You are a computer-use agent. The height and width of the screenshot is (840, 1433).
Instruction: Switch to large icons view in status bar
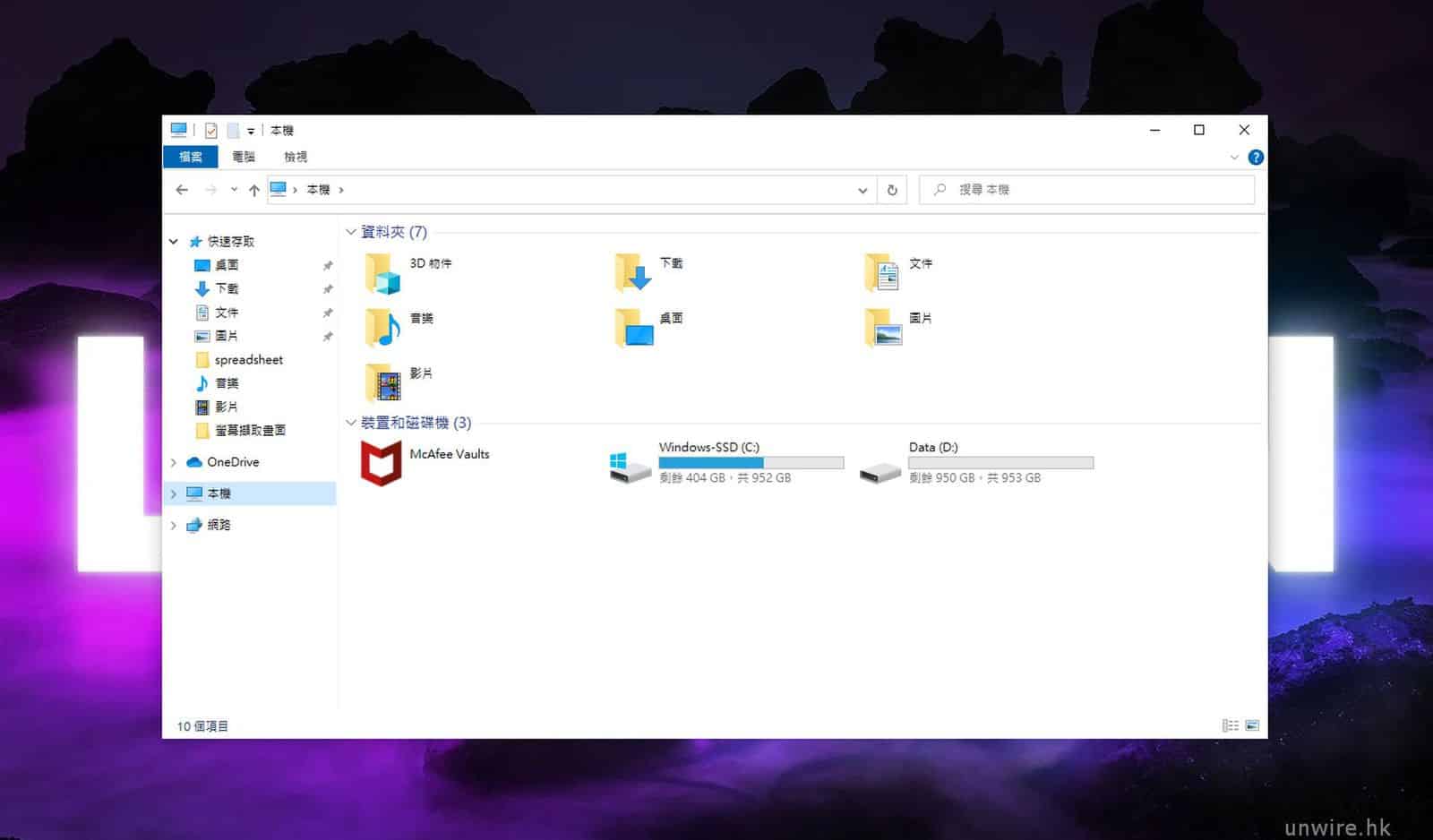[x=1252, y=725]
